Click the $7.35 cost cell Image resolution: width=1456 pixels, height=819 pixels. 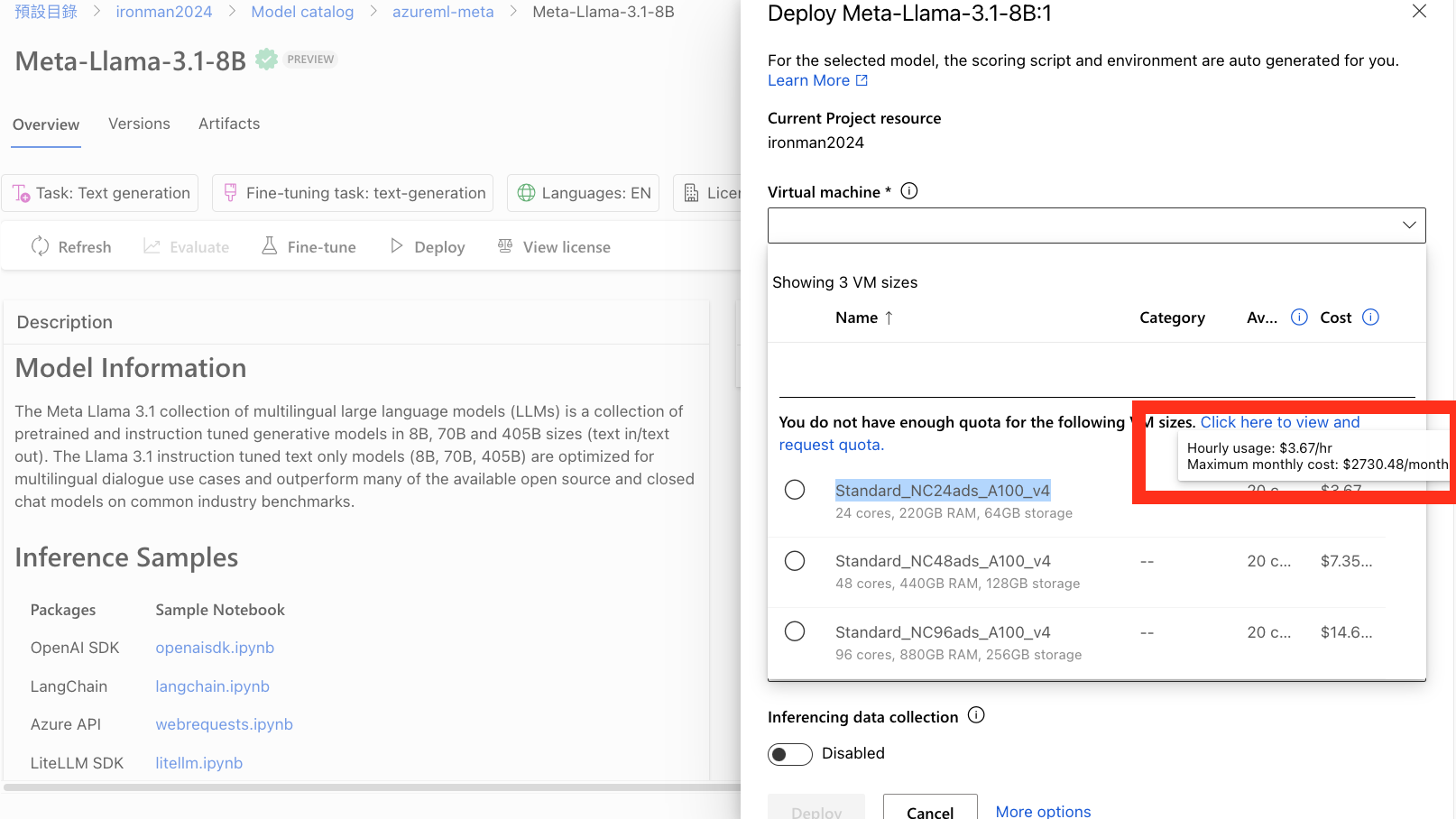1346,561
